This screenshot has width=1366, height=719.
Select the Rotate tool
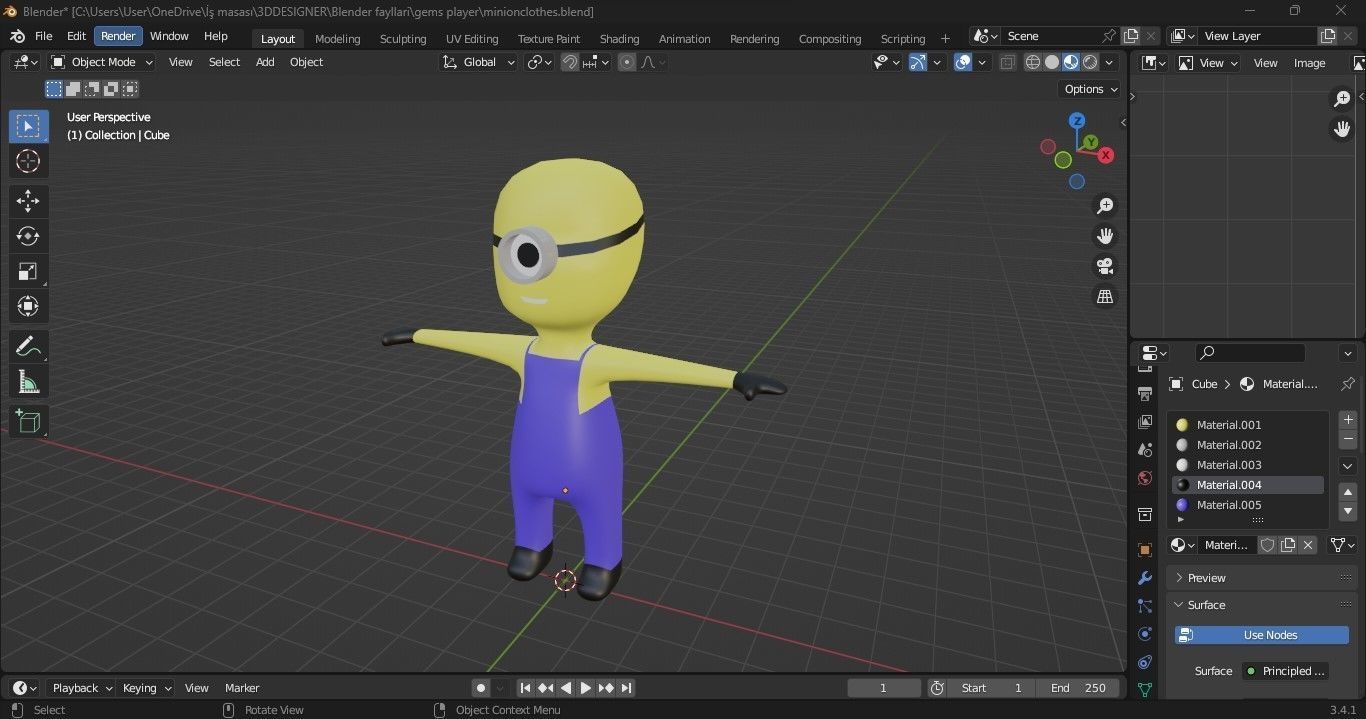[28, 236]
